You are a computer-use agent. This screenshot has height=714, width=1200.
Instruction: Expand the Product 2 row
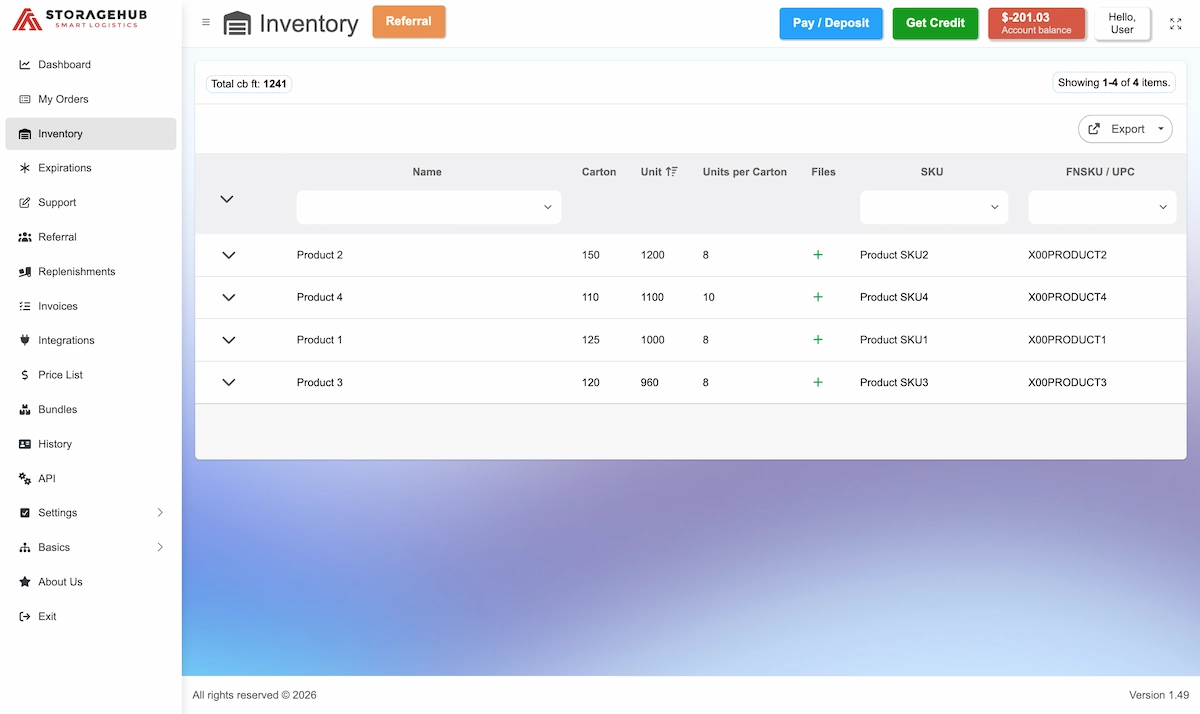click(228, 255)
